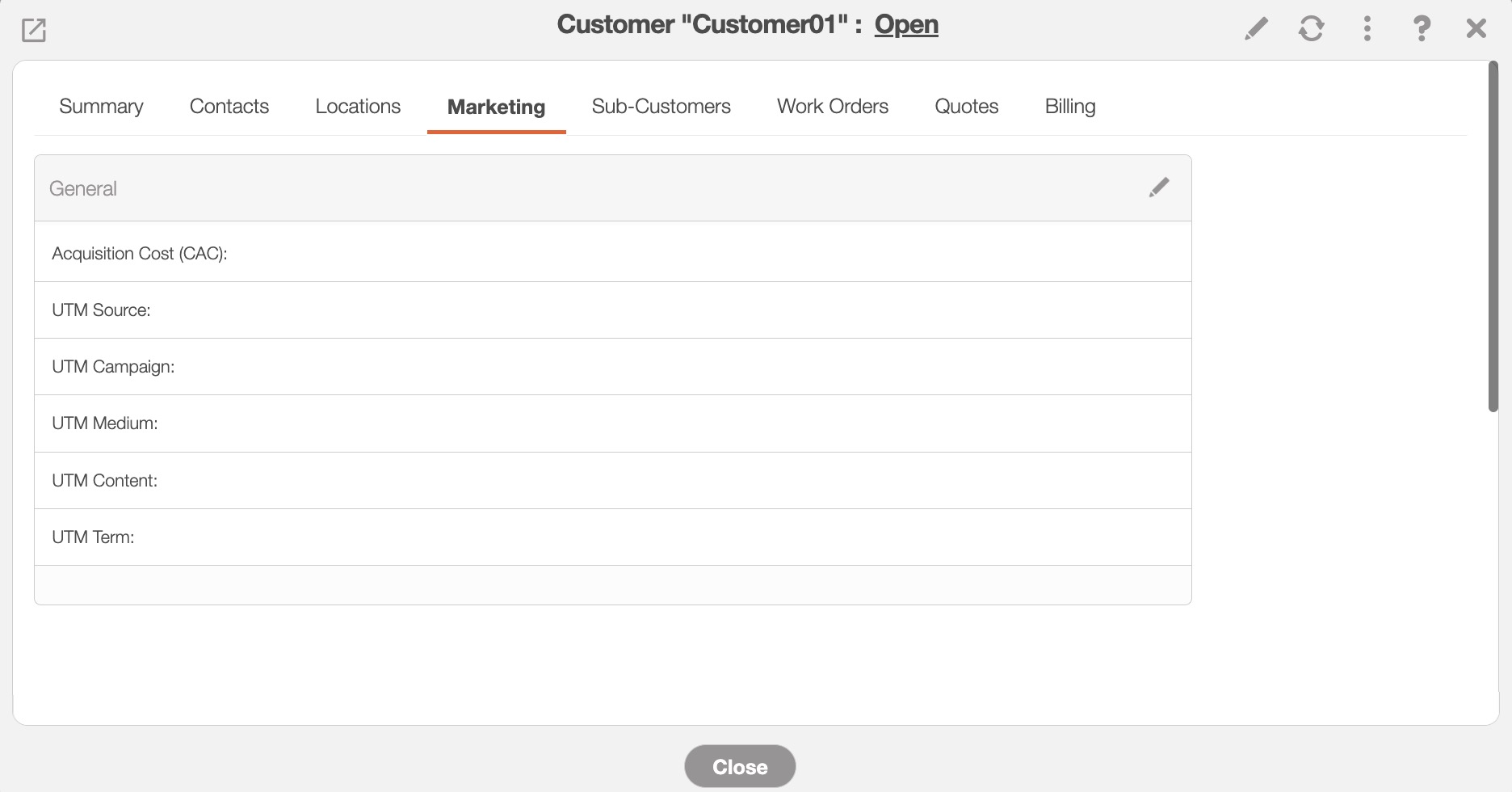1512x792 pixels.
Task: Edit the General marketing section
Action: point(1159,187)
